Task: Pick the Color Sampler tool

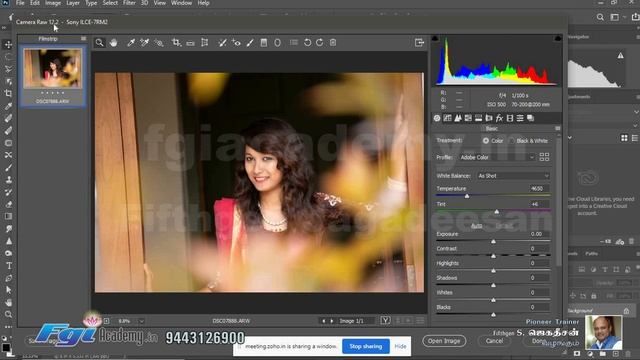Action: tap(144, 42)
